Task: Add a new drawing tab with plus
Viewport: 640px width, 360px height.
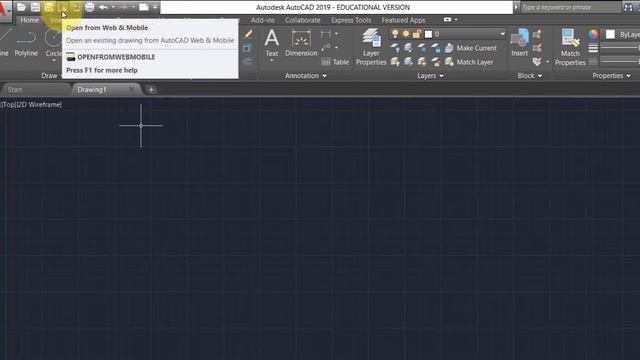Action: coord(151,89)
